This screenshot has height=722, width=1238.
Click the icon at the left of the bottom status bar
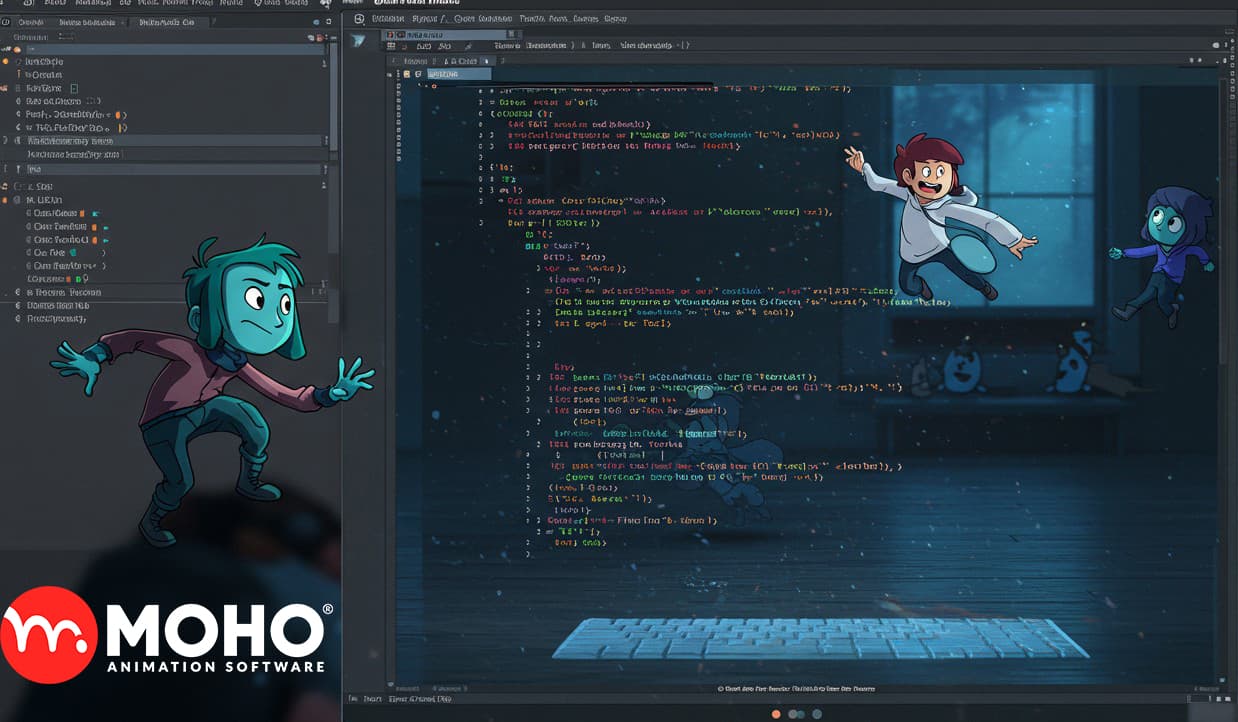[351, 700]
